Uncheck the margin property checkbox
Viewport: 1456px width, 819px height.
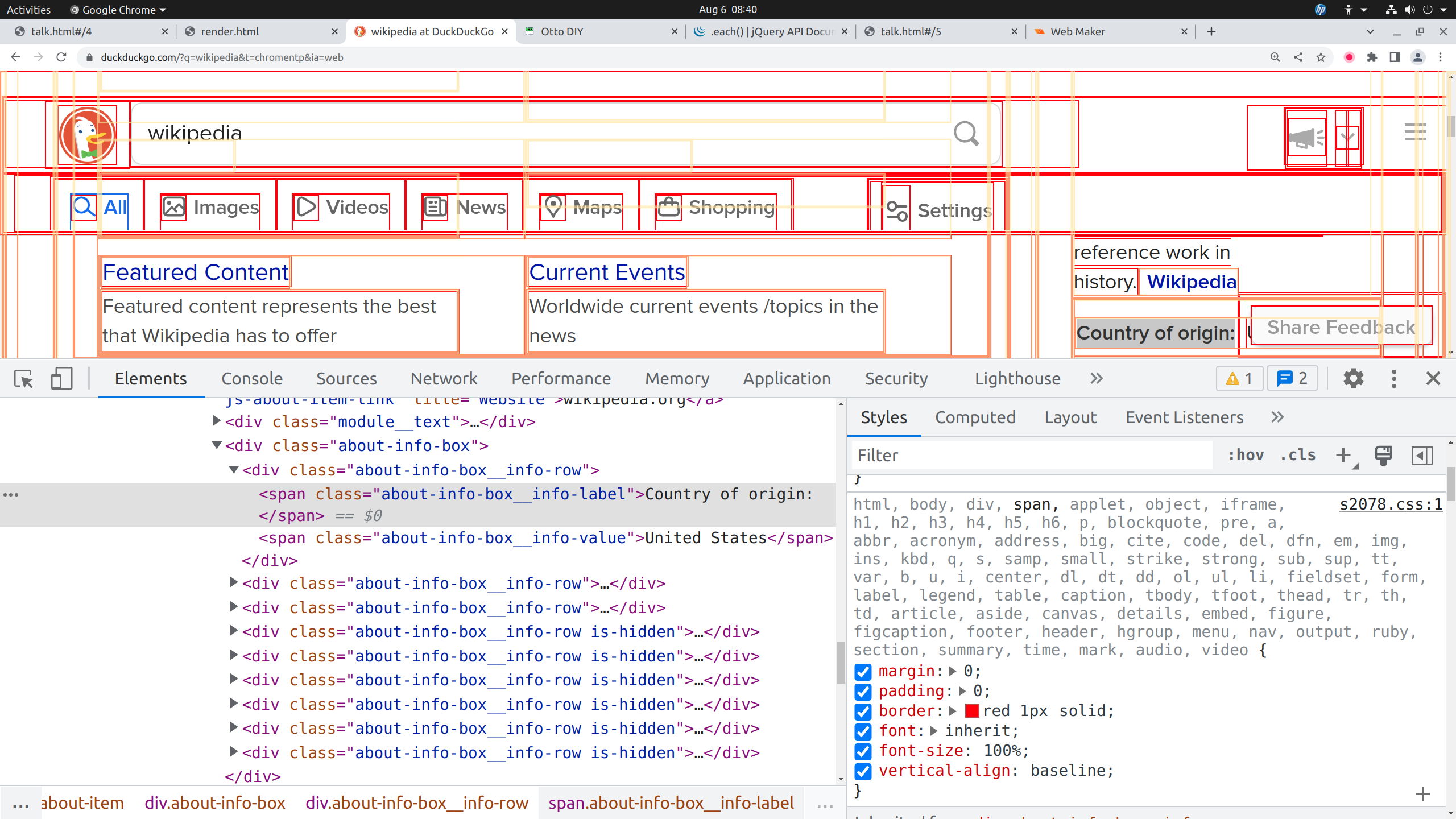click(863, 672)
